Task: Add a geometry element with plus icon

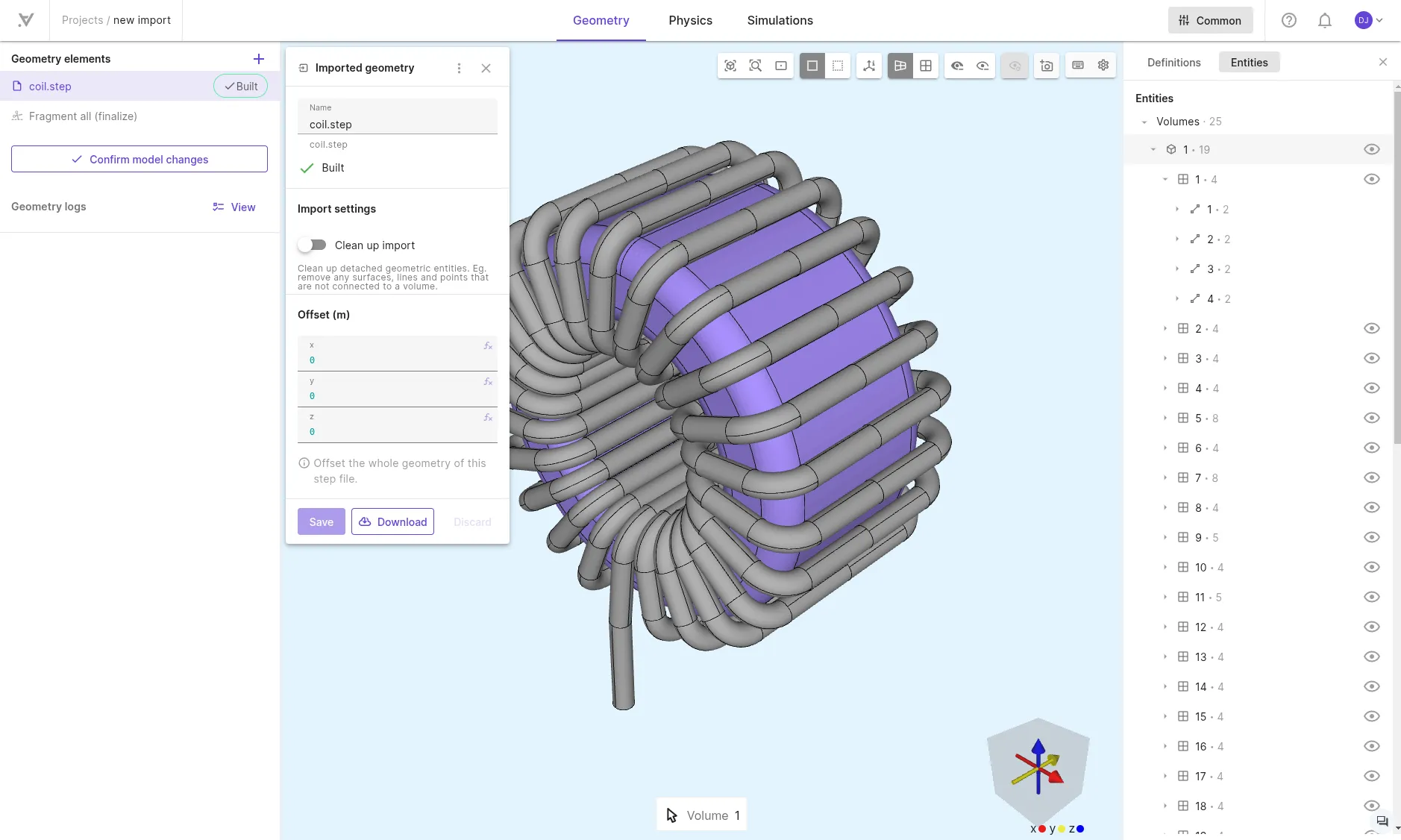Action: (259, 59)
